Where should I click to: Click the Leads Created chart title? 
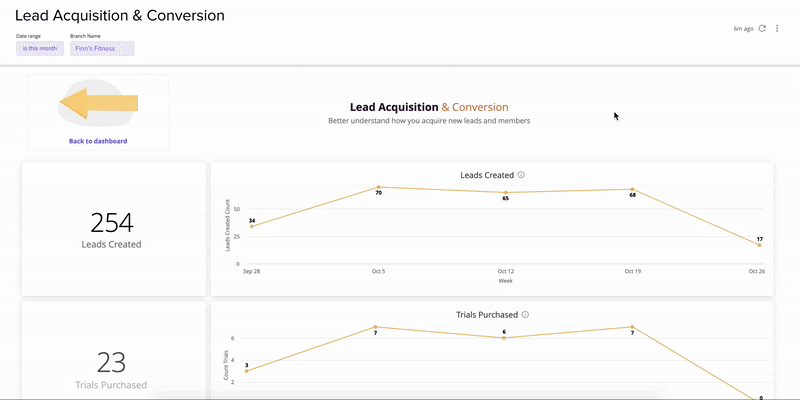pyautogui.click(x=487, y=175)
